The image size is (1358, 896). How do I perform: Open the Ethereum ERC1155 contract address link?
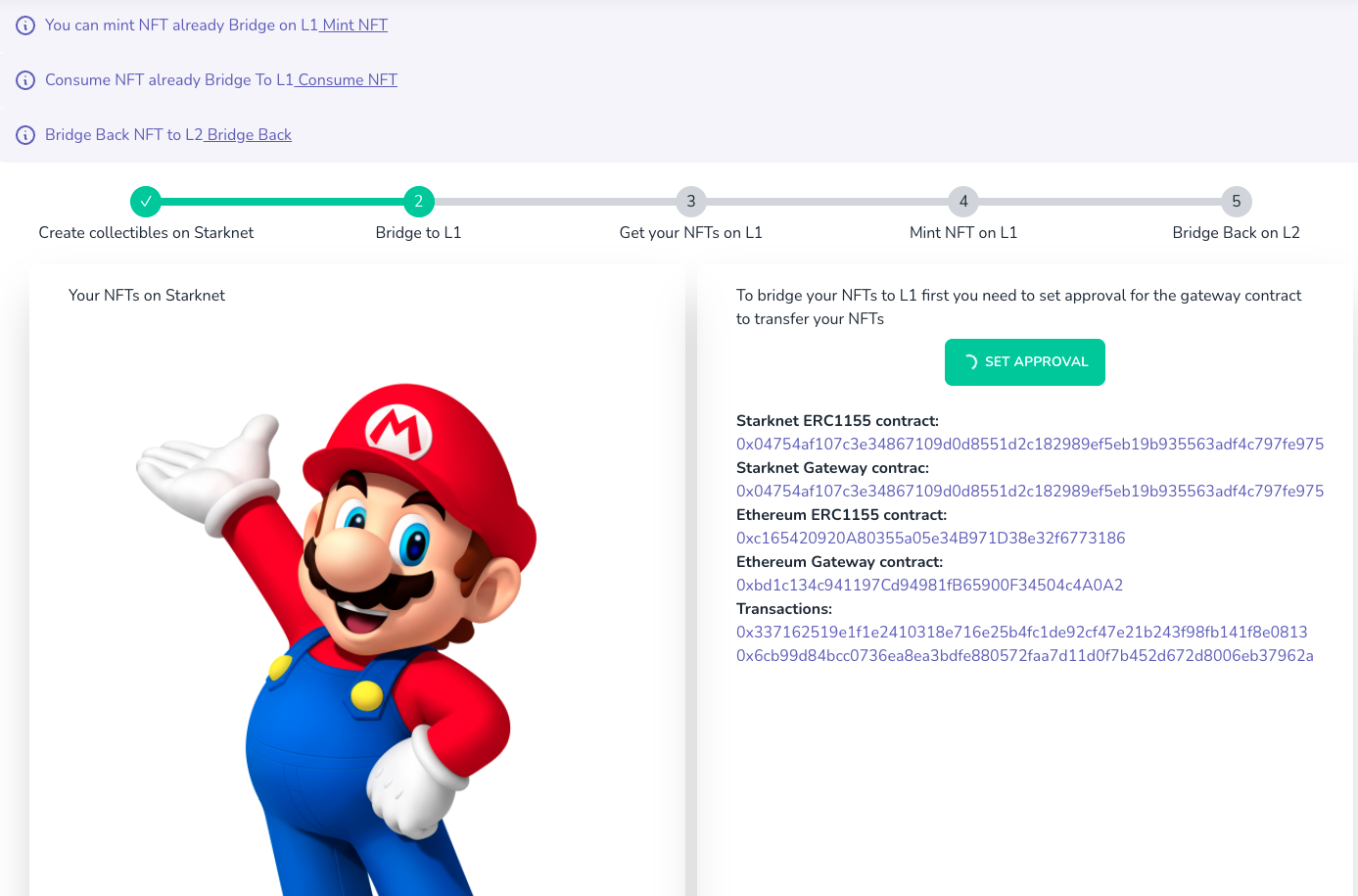pos(930,538)
